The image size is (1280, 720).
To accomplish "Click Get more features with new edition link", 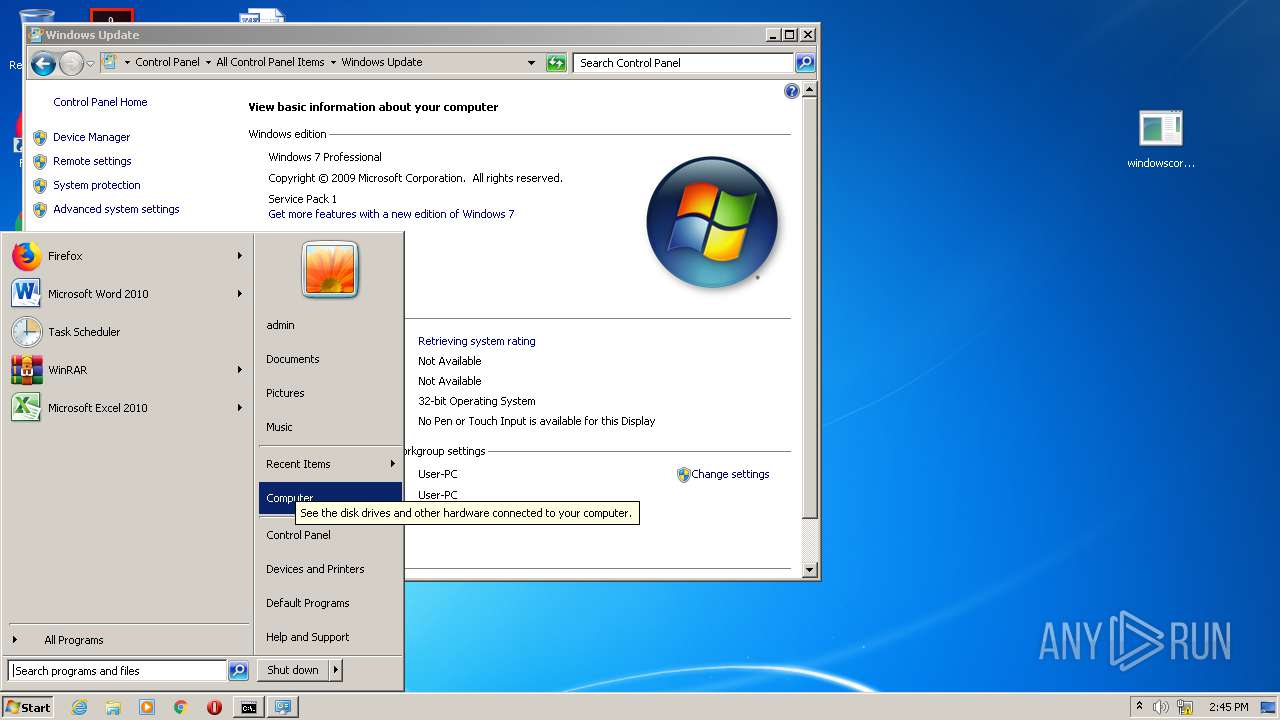I will point(391,214).
